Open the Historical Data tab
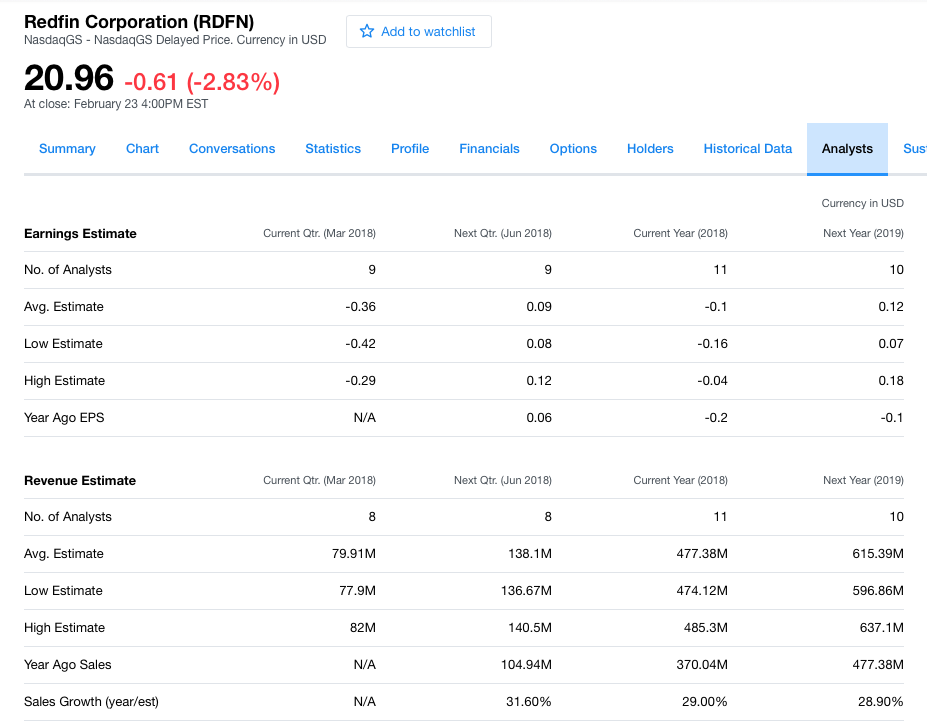This screenshot has width=927, height=724. [748, 148]
